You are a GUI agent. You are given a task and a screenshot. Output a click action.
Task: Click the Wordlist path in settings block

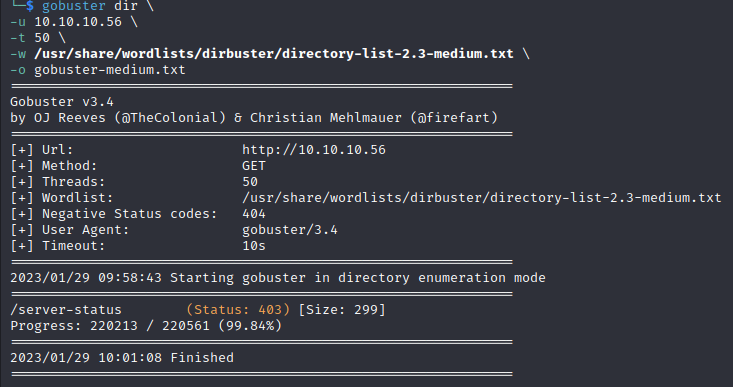[x=481, y=198]
